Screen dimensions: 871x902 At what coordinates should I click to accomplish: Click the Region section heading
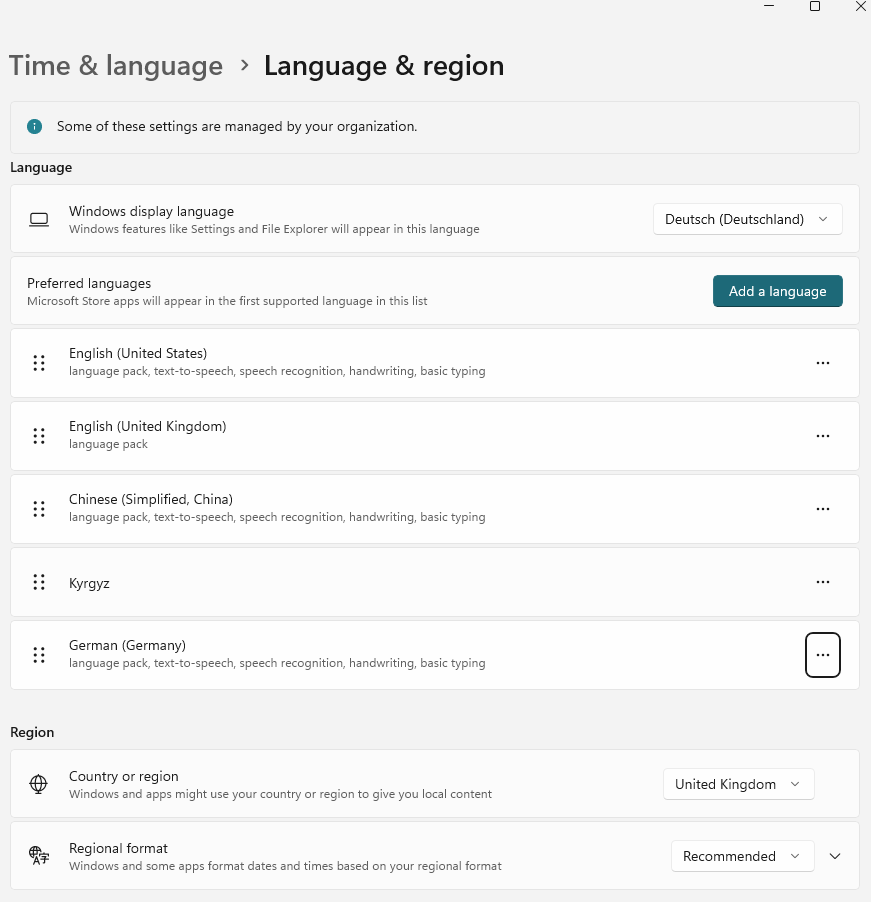click(32, 732)
